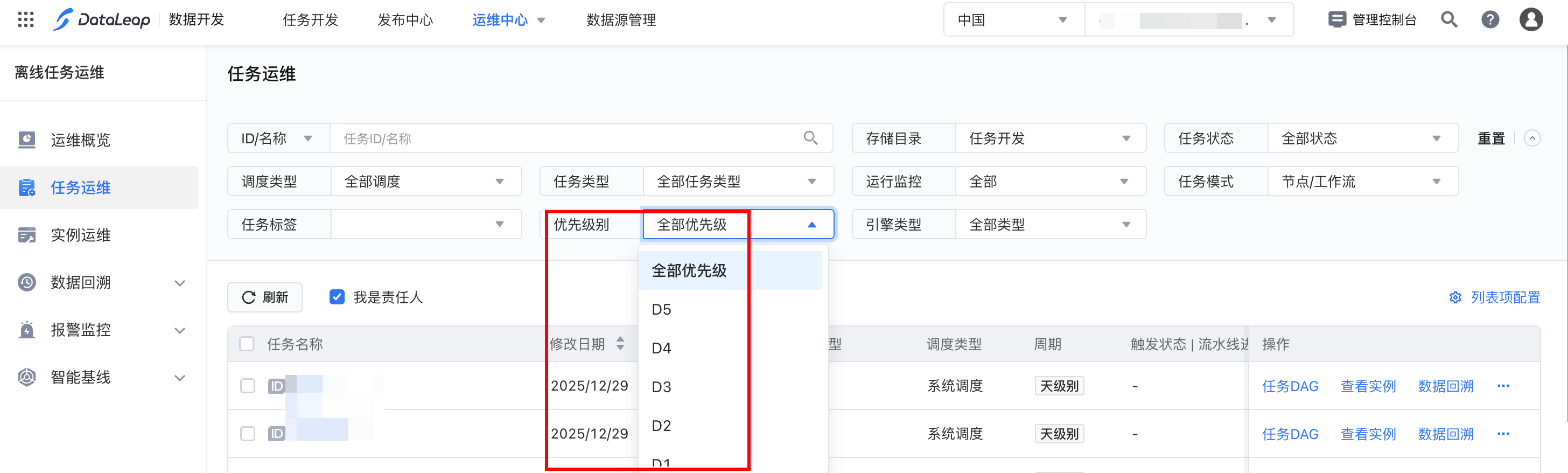Go to 发布中心 in top navigation

[x=405, y=19]
